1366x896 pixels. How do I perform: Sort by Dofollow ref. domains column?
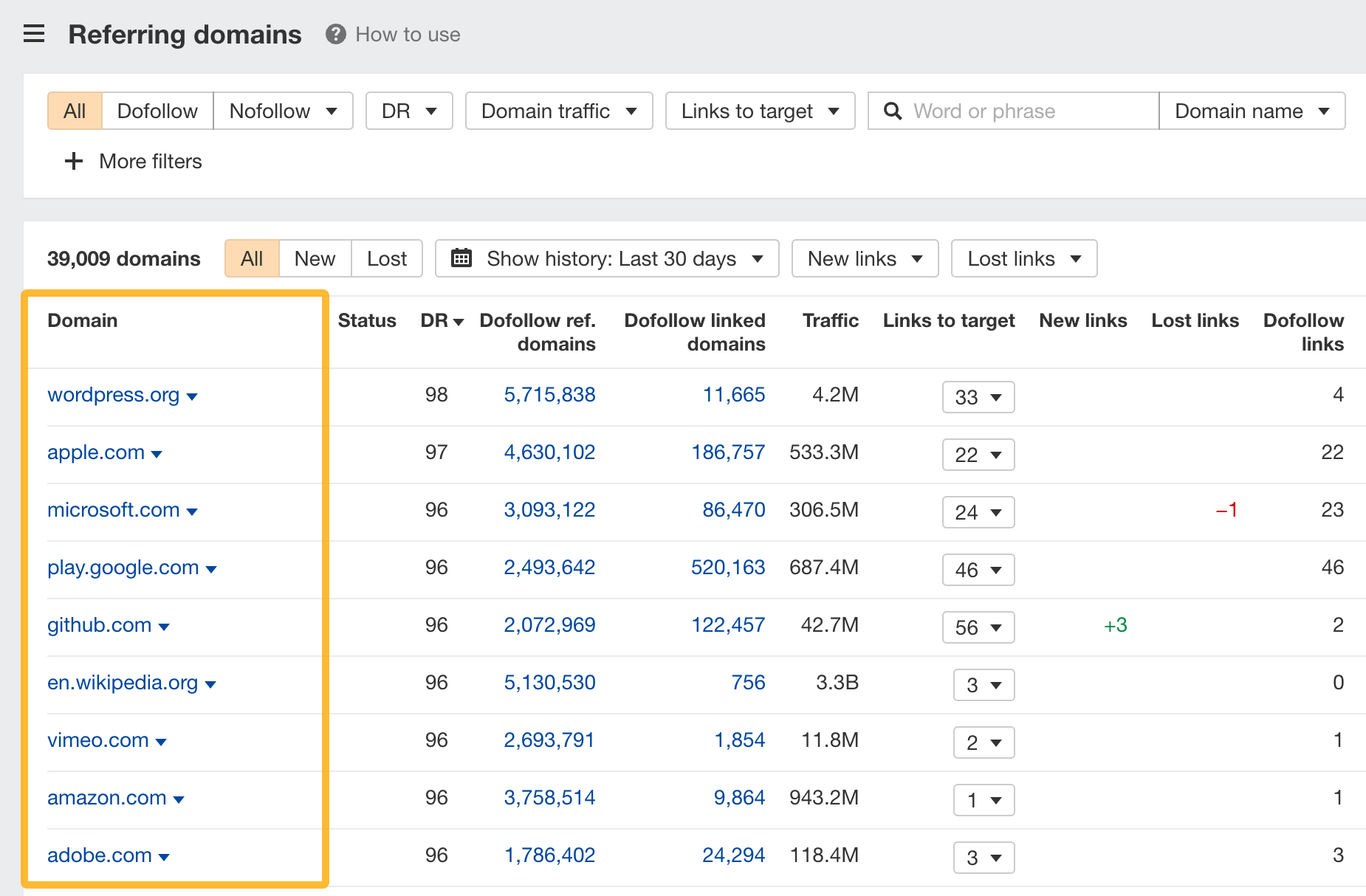tap(538, 332)
